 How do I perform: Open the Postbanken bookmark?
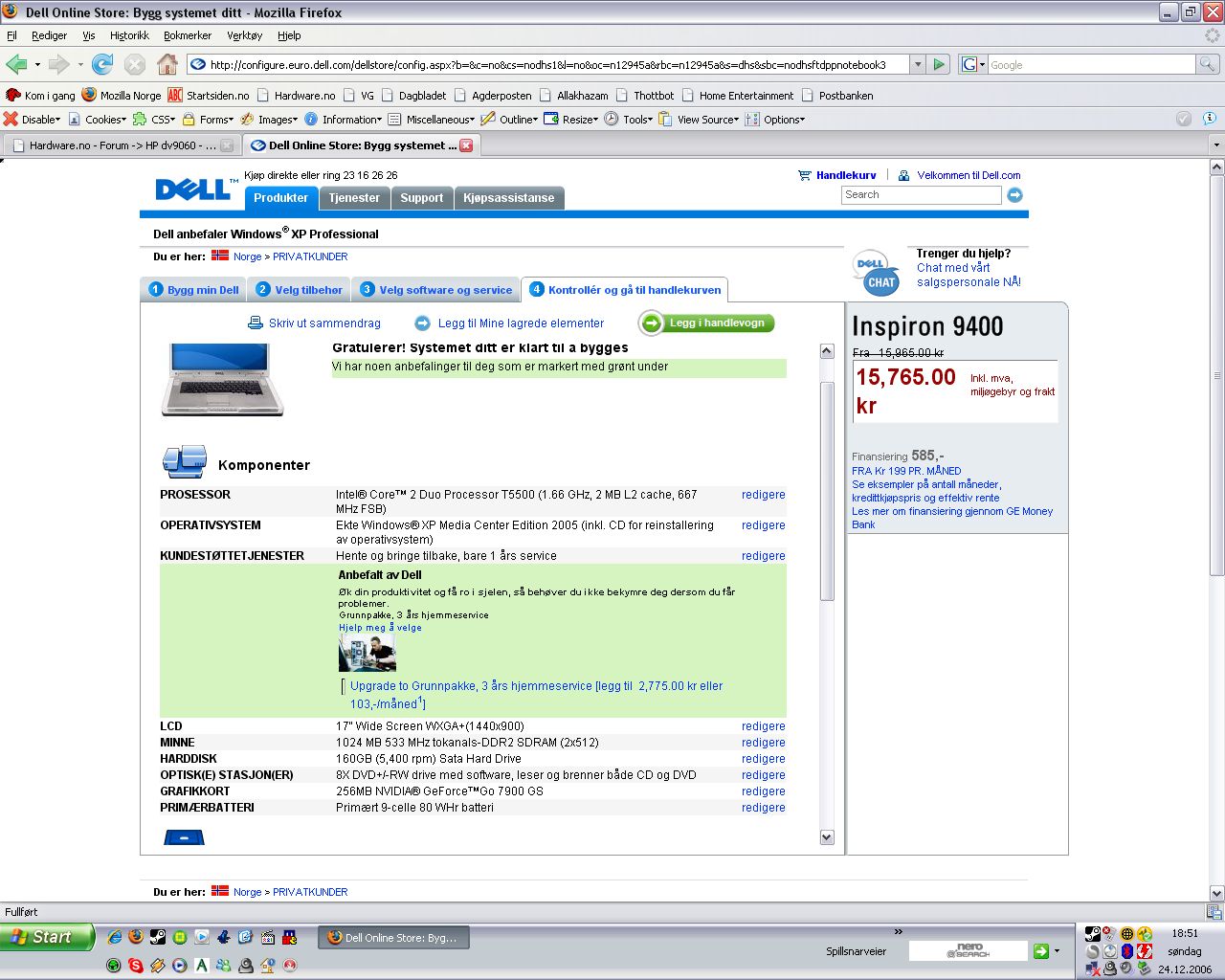(x=837, y=96)
